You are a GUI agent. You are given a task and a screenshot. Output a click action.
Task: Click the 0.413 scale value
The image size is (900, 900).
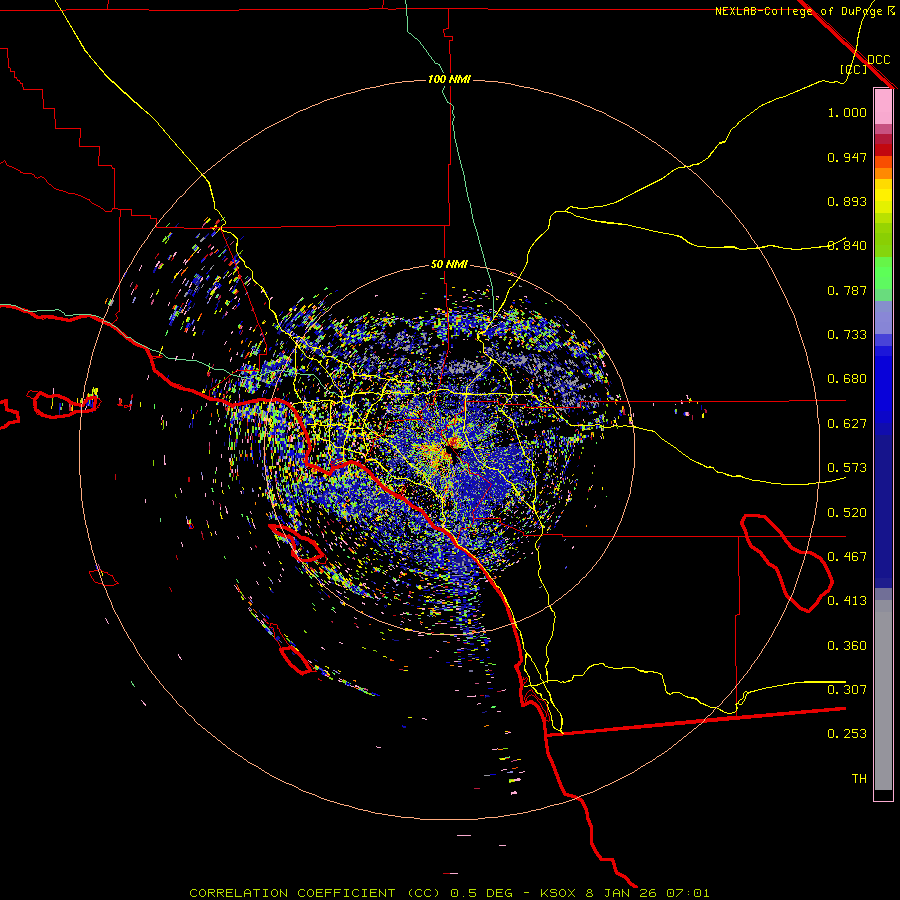(x=847, y=601)
